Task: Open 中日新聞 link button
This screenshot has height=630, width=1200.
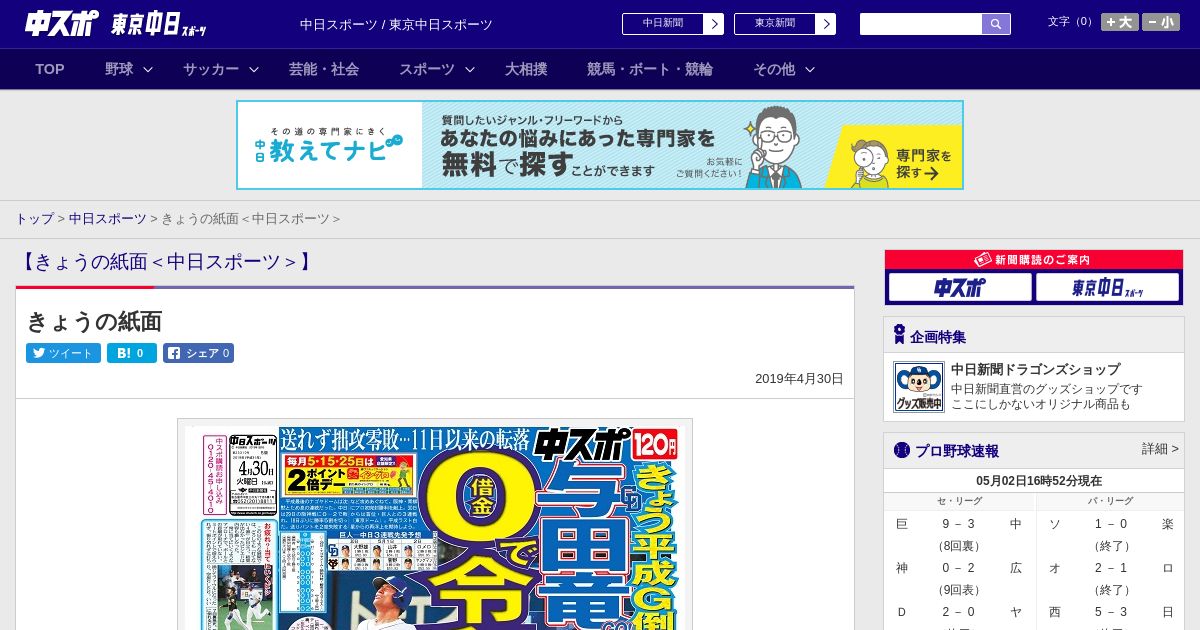Action: pyautogui.click(x=663, y=24)
